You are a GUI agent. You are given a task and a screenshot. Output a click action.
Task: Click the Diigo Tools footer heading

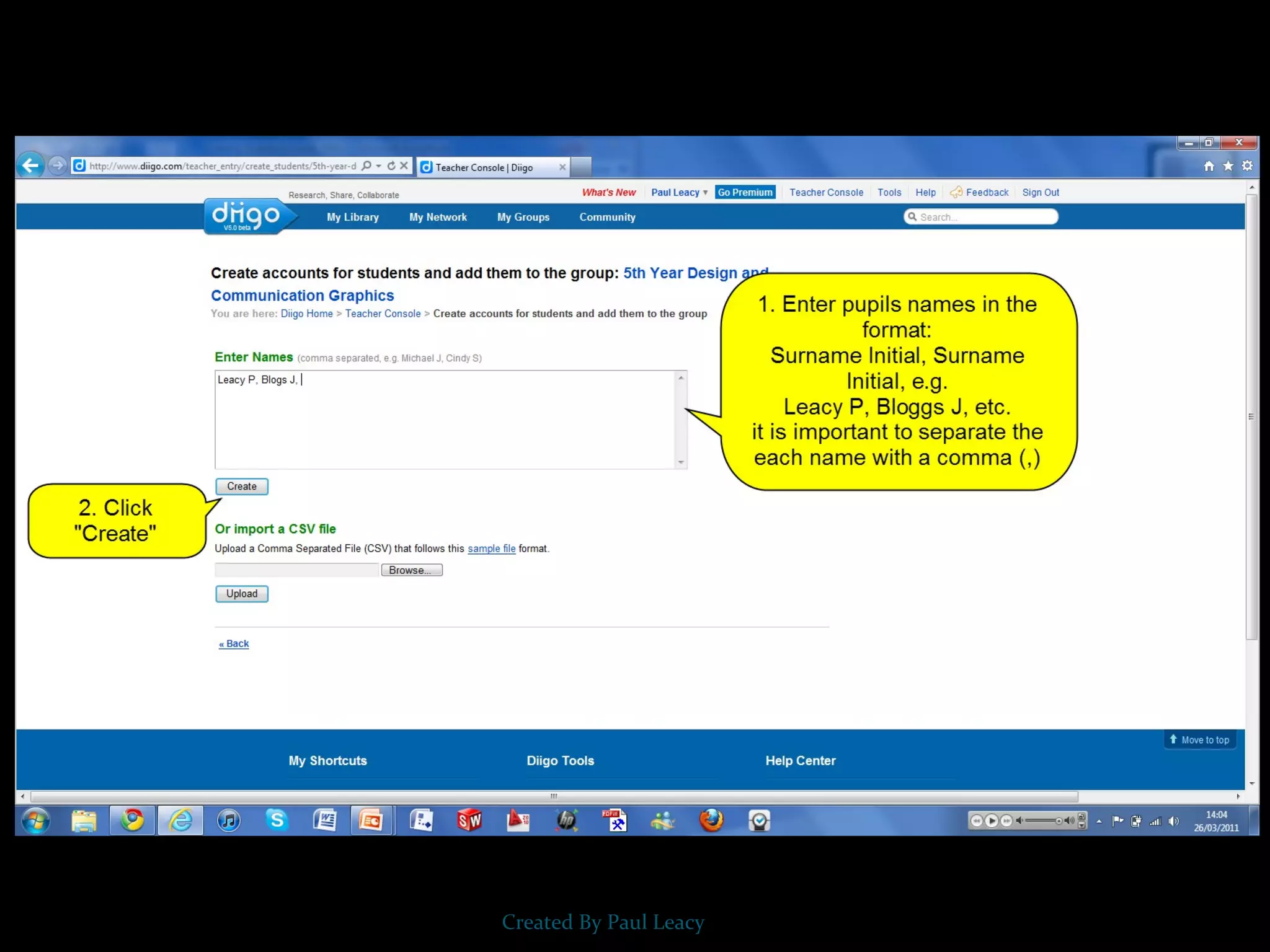click(x=560, y=760)
